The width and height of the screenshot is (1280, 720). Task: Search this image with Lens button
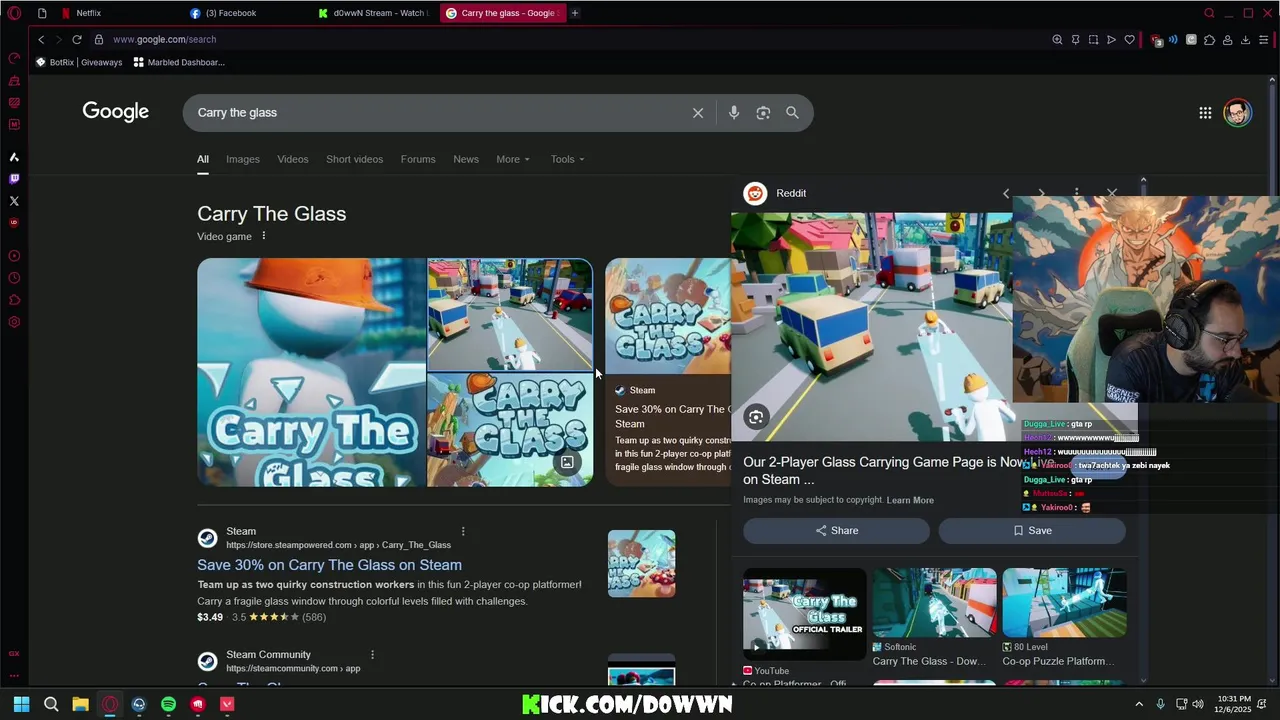coord(756,417)
